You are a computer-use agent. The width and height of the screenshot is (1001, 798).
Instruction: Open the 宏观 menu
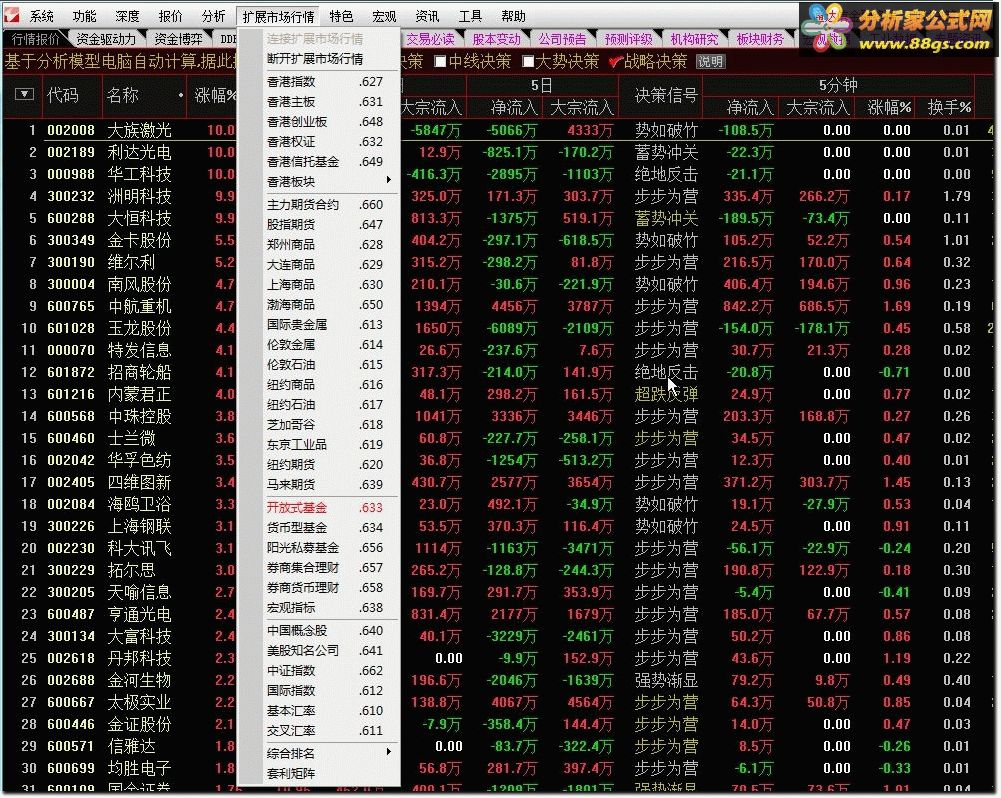coord(384,16)
